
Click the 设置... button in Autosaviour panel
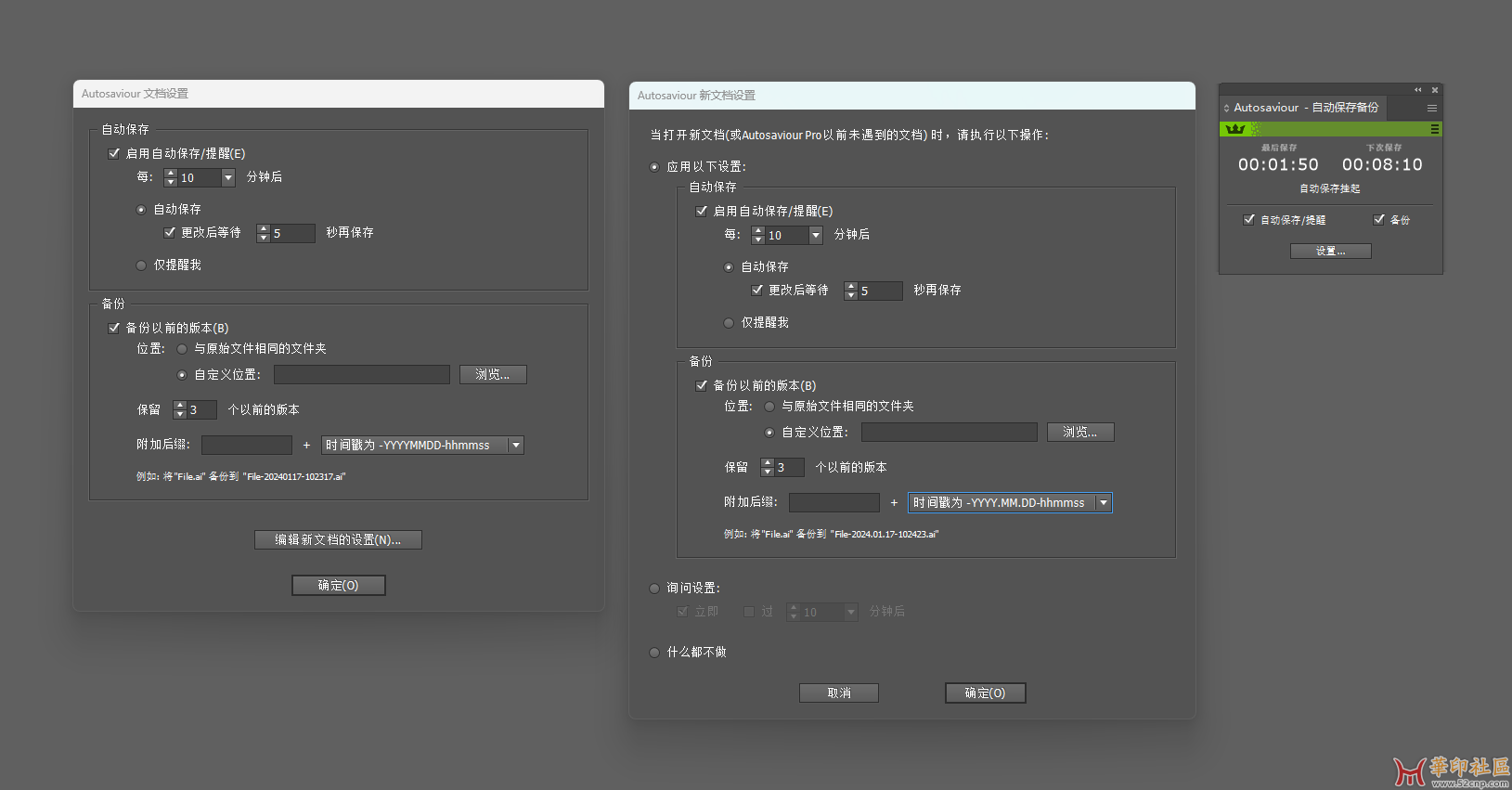coord(1331,252)
